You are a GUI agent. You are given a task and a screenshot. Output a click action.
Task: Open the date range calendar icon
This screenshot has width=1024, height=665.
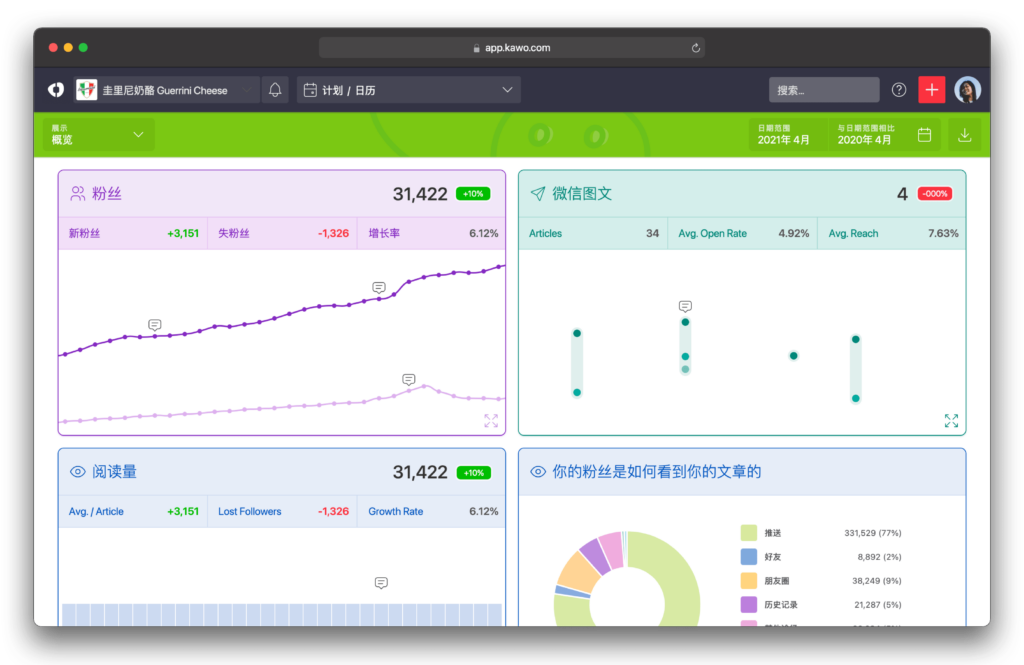pos(924,135)
